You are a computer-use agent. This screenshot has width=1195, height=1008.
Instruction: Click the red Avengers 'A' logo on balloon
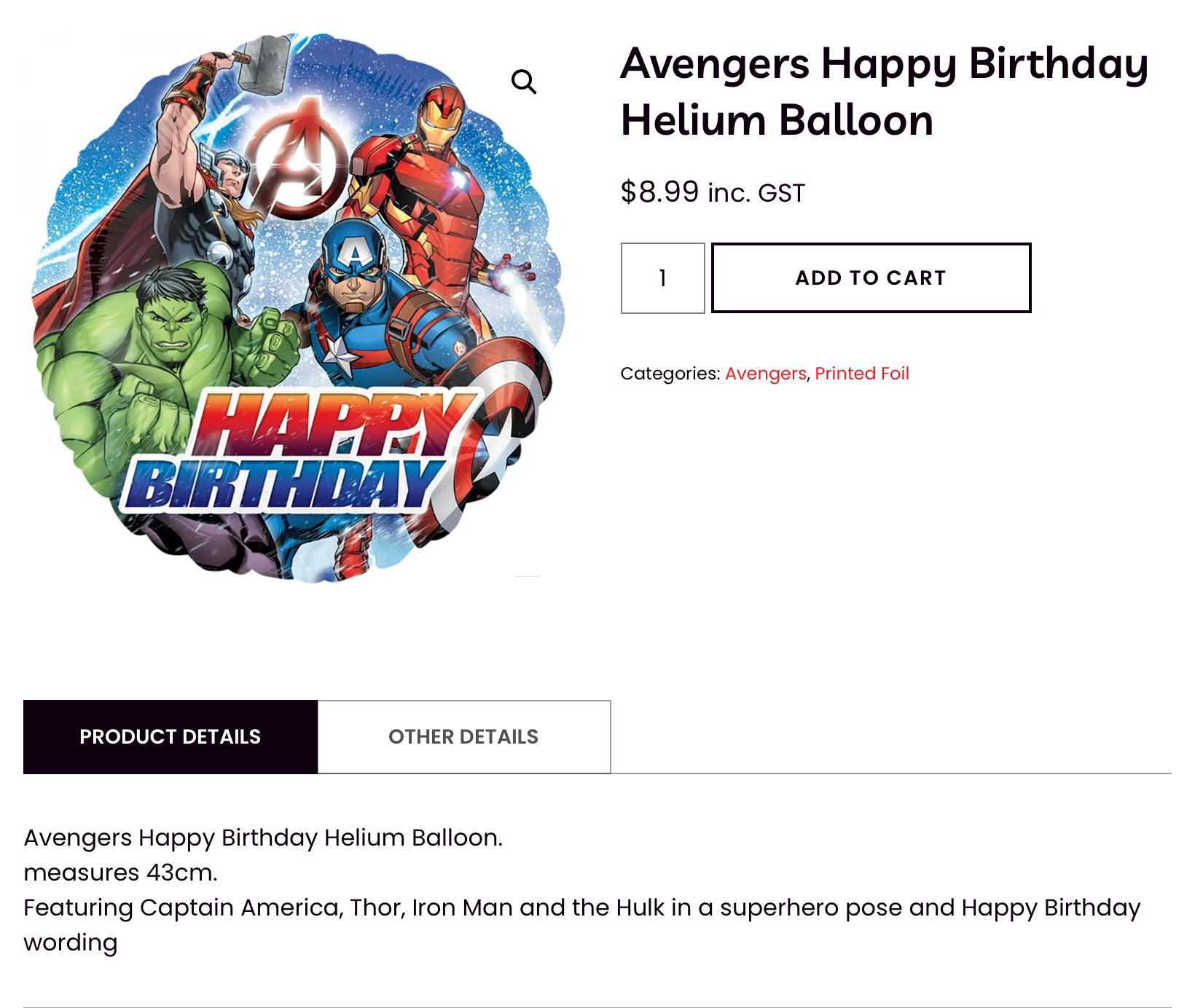pos(297,162)
